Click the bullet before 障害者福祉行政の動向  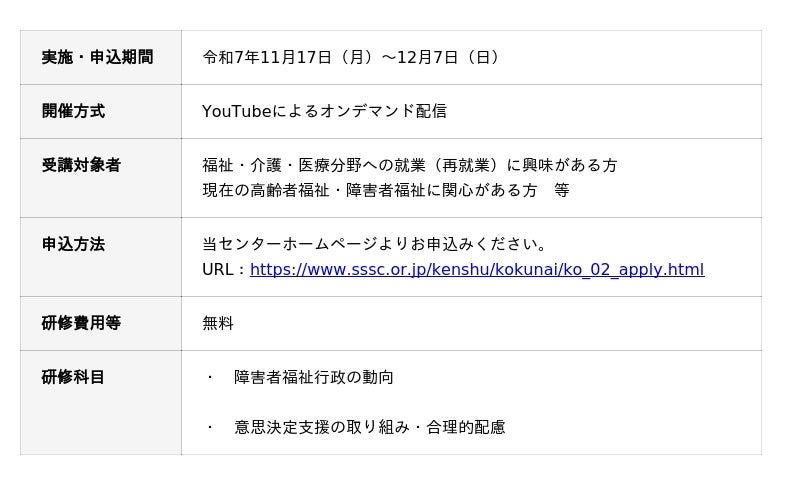click(210, 377)
